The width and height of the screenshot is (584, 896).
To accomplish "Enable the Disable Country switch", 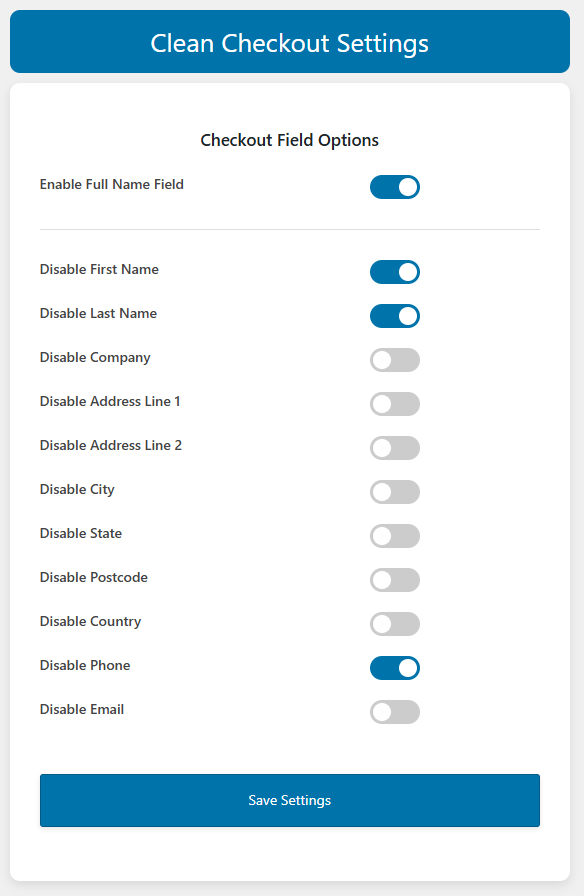I will pyautogui.click(x=395, y=624).
